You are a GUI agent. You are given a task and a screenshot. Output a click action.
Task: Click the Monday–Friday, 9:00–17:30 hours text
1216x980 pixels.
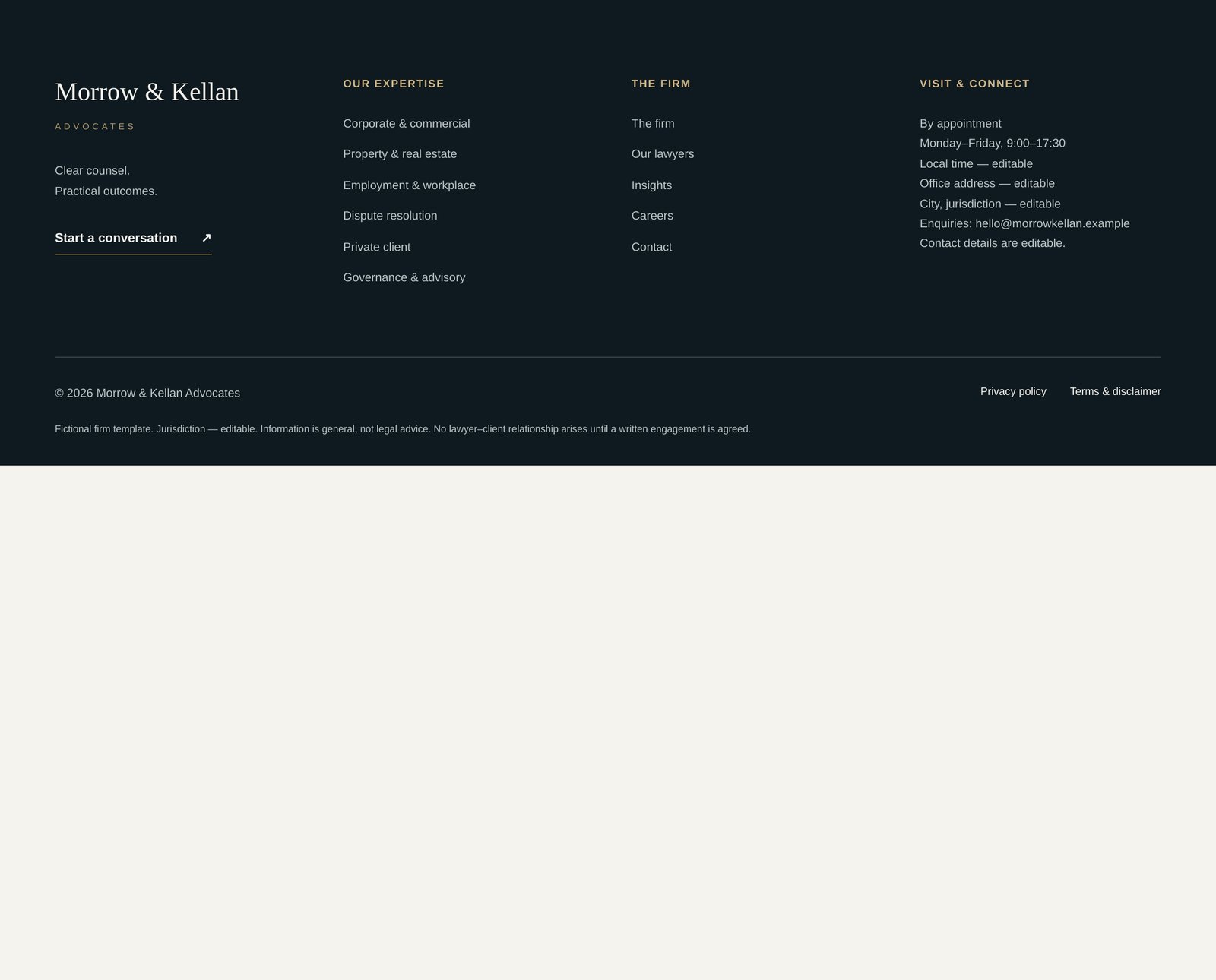click(x=993, y=144)
